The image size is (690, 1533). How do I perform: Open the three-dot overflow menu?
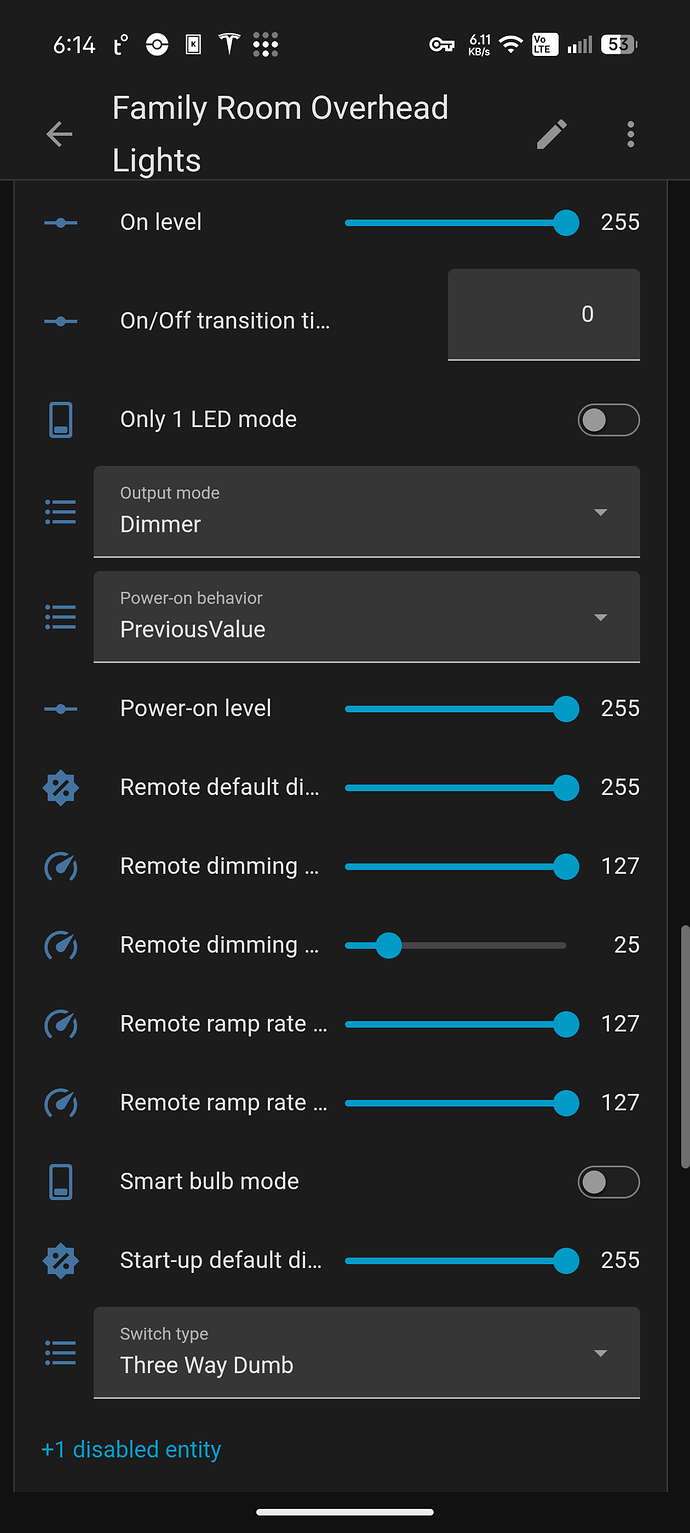click(630, 134)
